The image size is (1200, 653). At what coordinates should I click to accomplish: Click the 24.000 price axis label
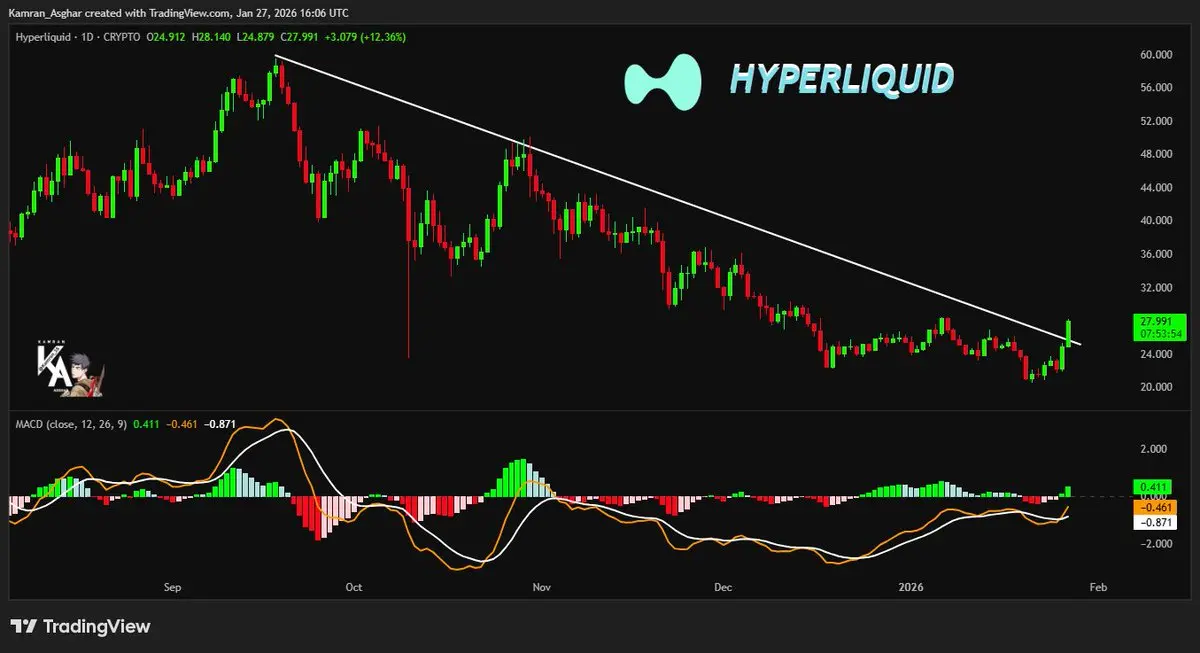1154,354
